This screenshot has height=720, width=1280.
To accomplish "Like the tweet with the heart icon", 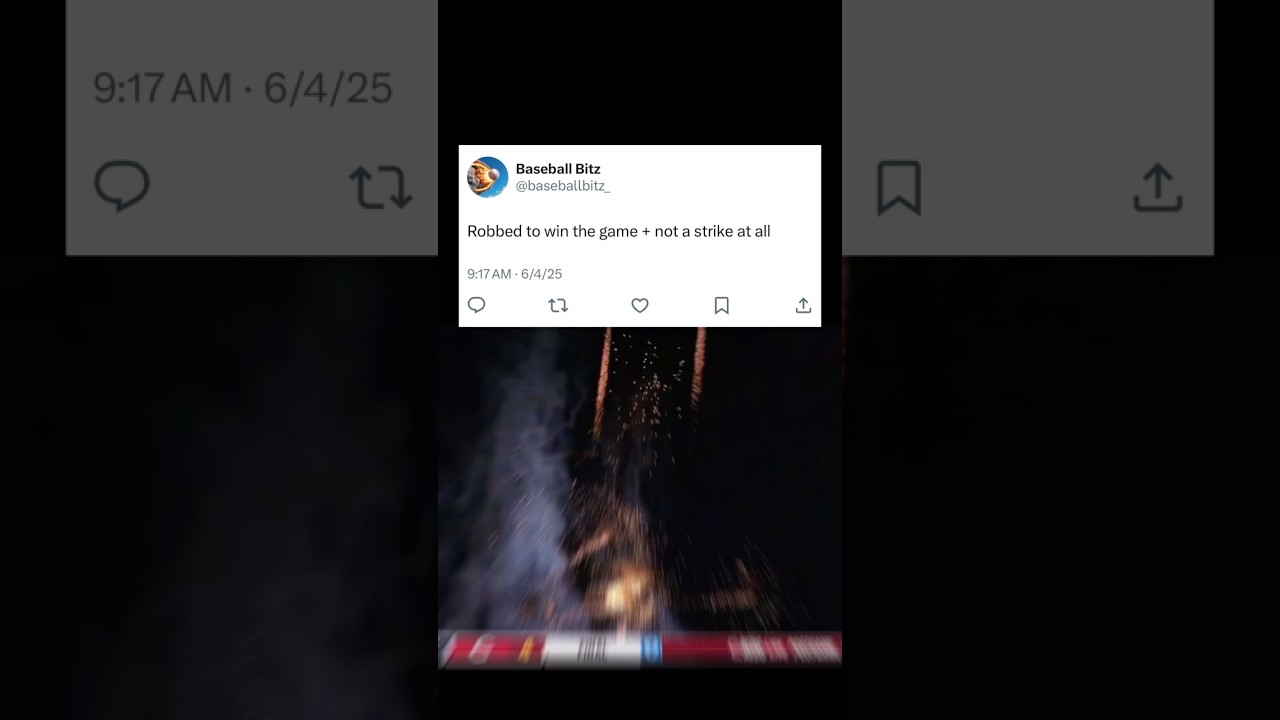I will 640,305.
